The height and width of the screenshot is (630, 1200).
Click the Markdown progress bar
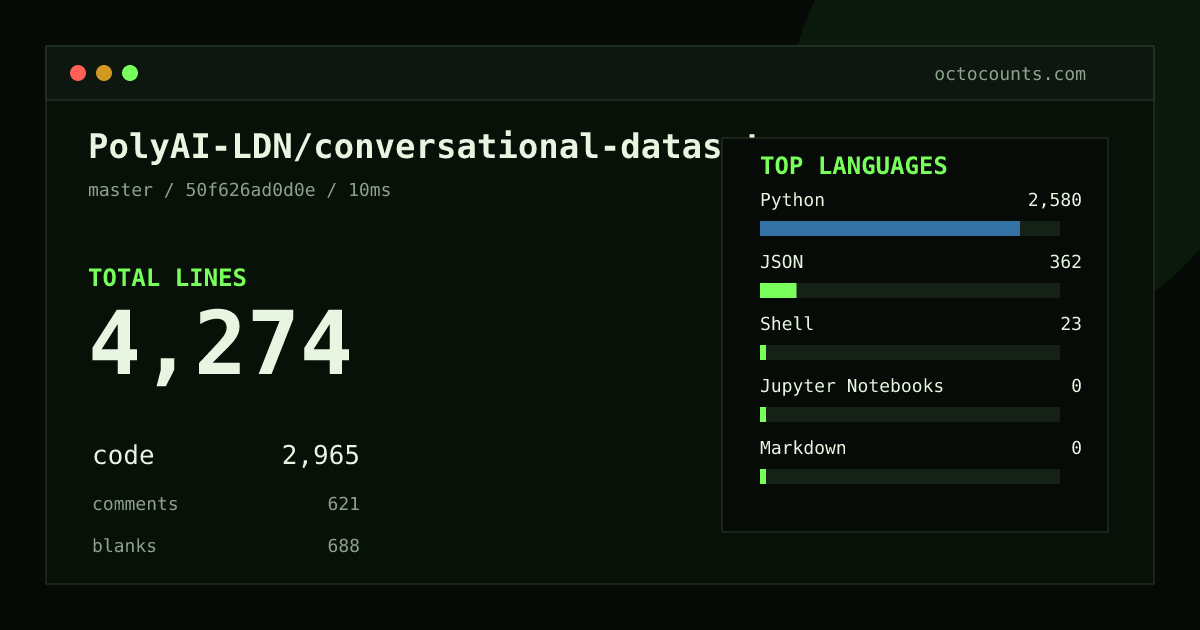910,476
